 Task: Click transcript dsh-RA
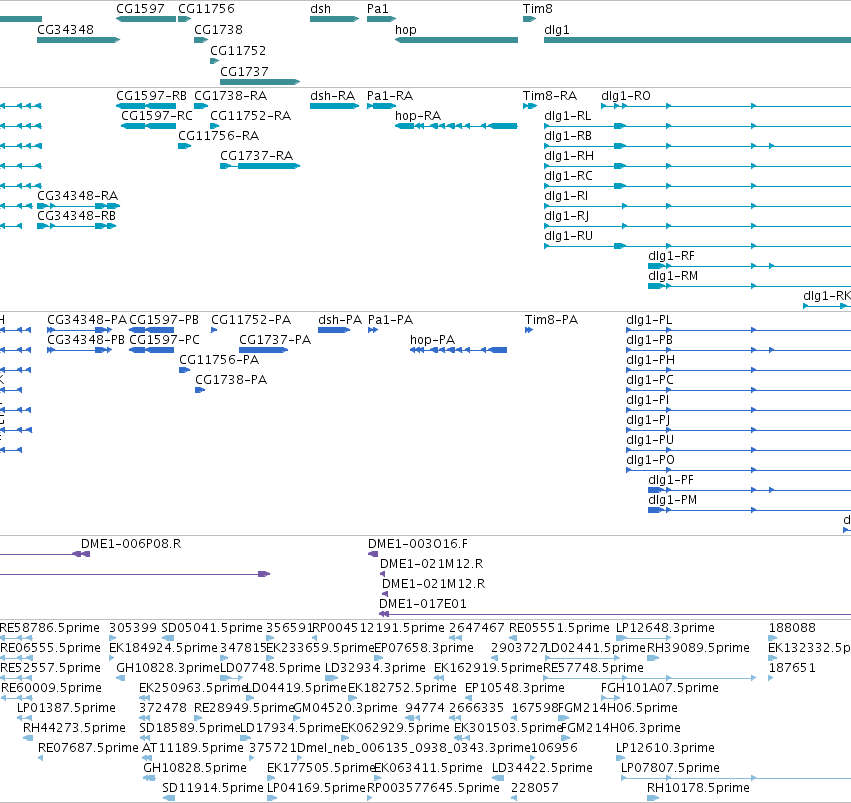pos(332,96)
